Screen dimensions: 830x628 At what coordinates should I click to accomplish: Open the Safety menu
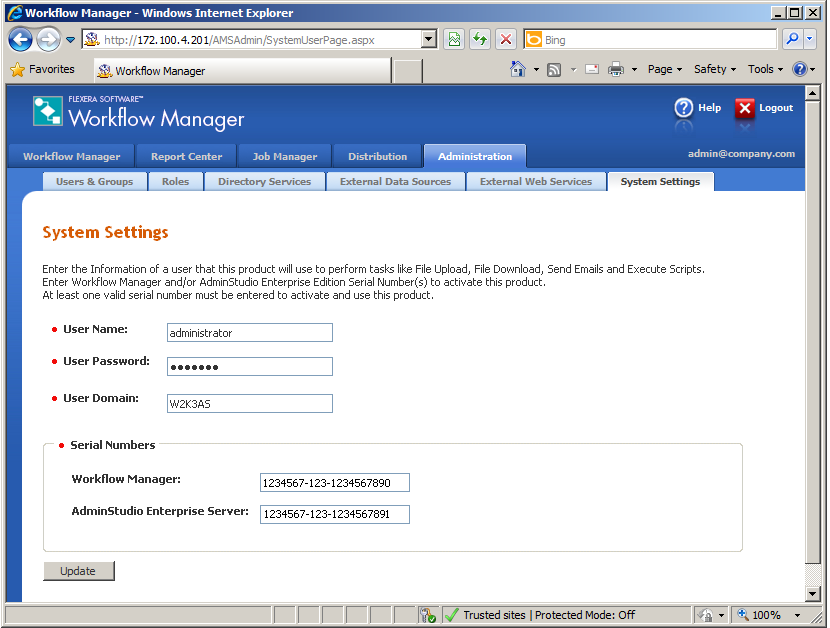[x=715, y=69]
